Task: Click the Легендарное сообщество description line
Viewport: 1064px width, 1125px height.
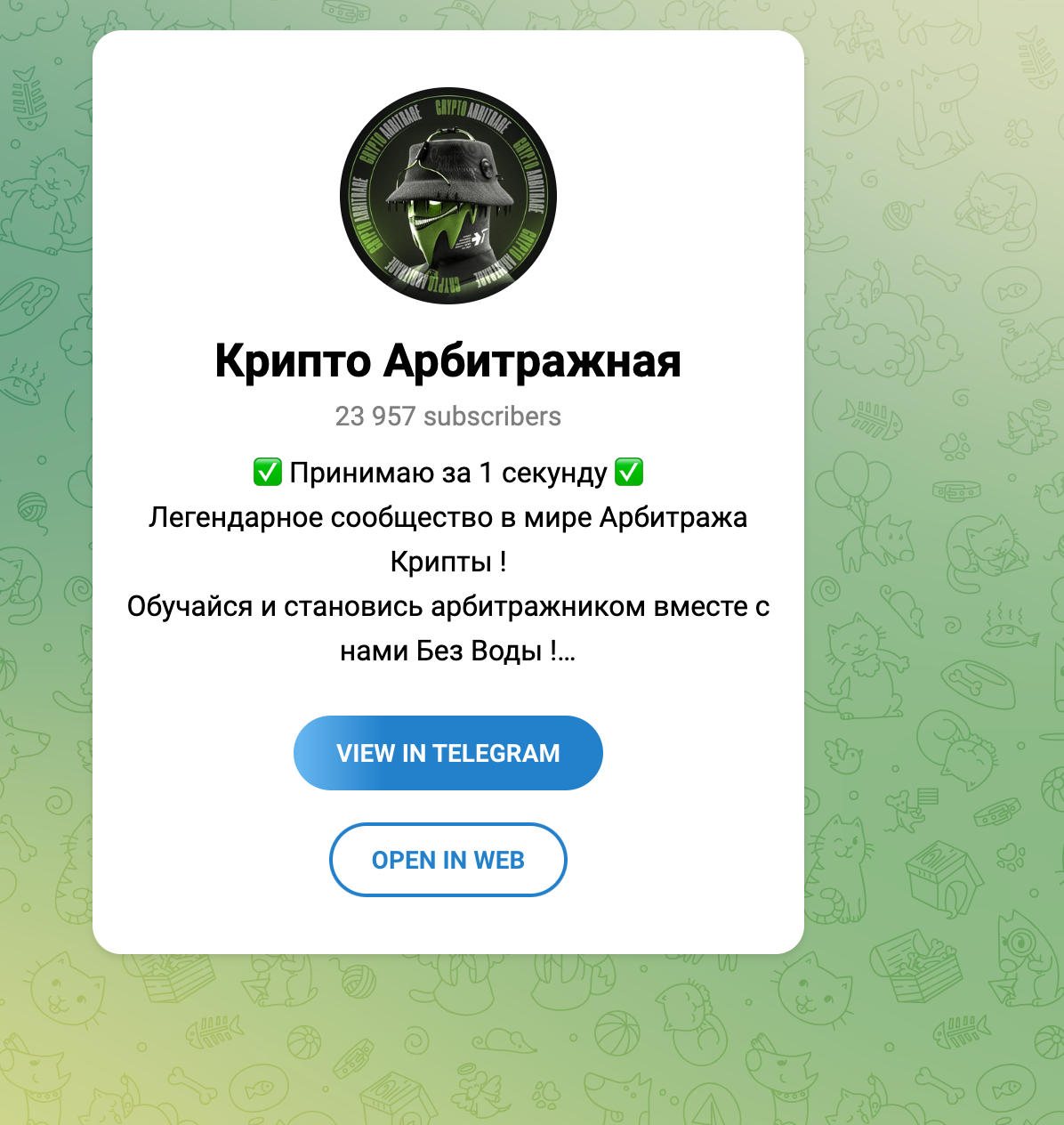Action: pyautogui.click(x=448, y=517)
